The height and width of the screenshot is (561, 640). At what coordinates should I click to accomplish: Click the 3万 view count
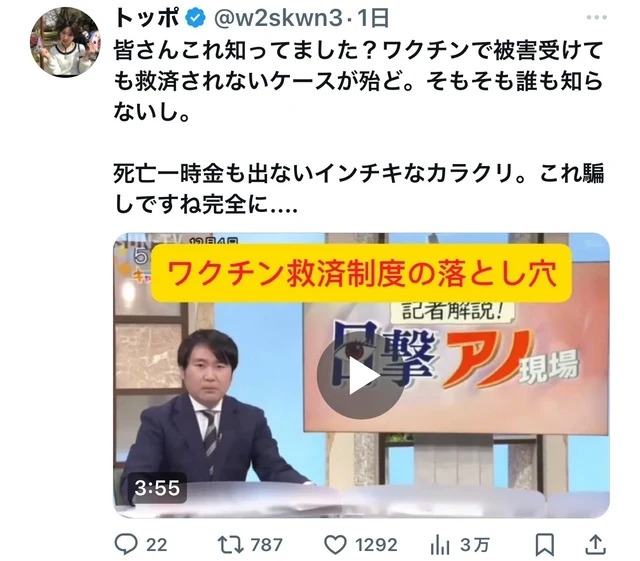coord(475,545)
